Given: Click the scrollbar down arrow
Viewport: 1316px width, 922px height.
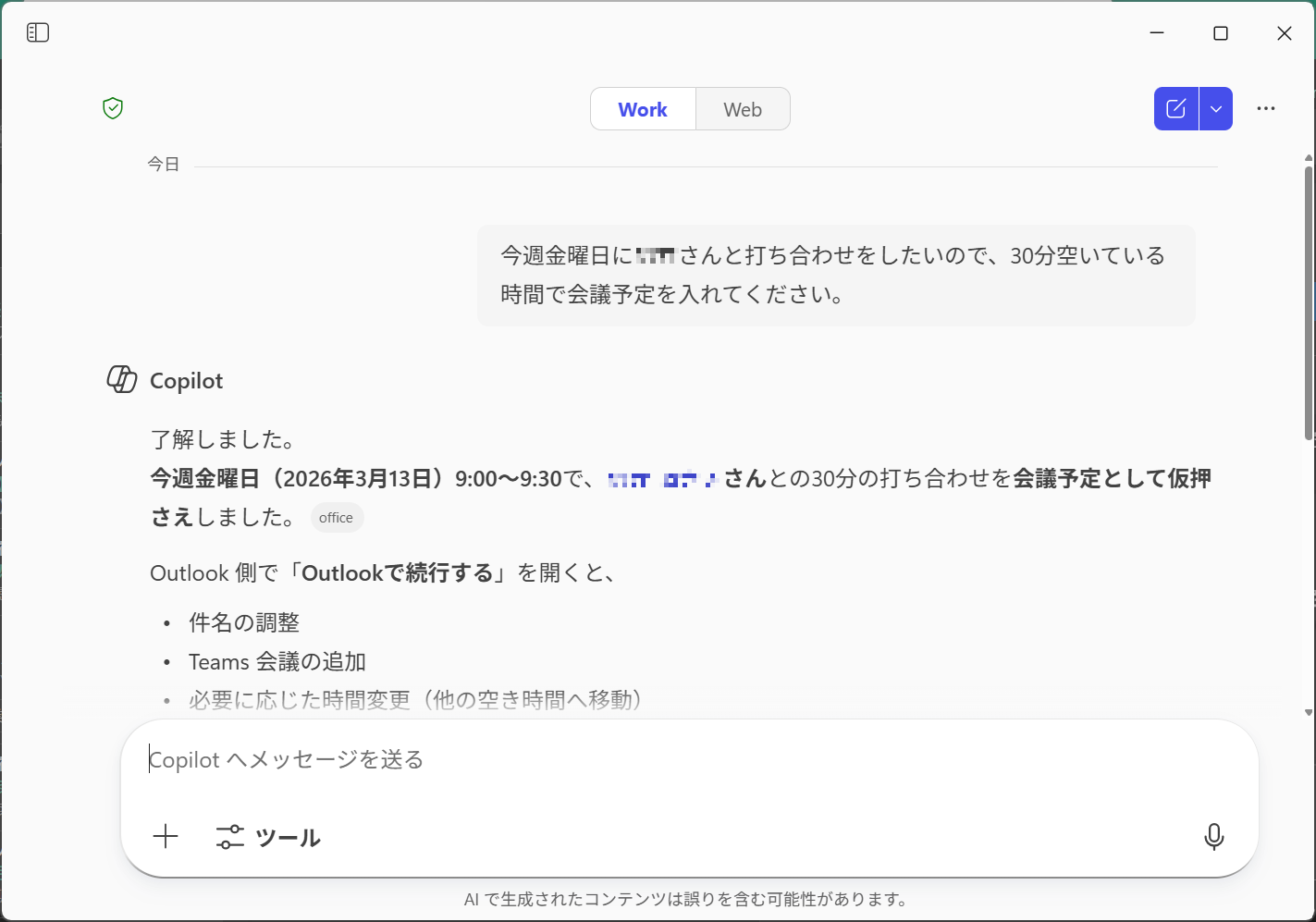Looking at the screenshot, I should [1309, 712].
